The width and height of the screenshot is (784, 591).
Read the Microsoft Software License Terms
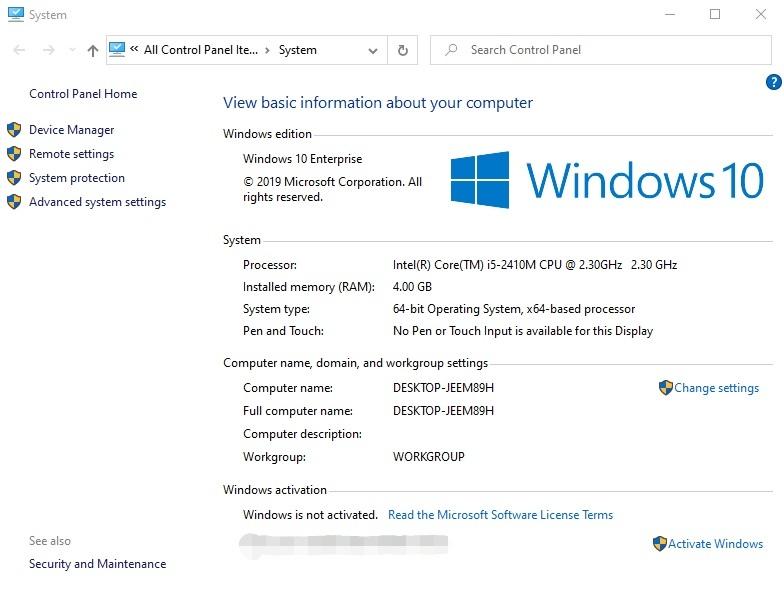(500, 514)
